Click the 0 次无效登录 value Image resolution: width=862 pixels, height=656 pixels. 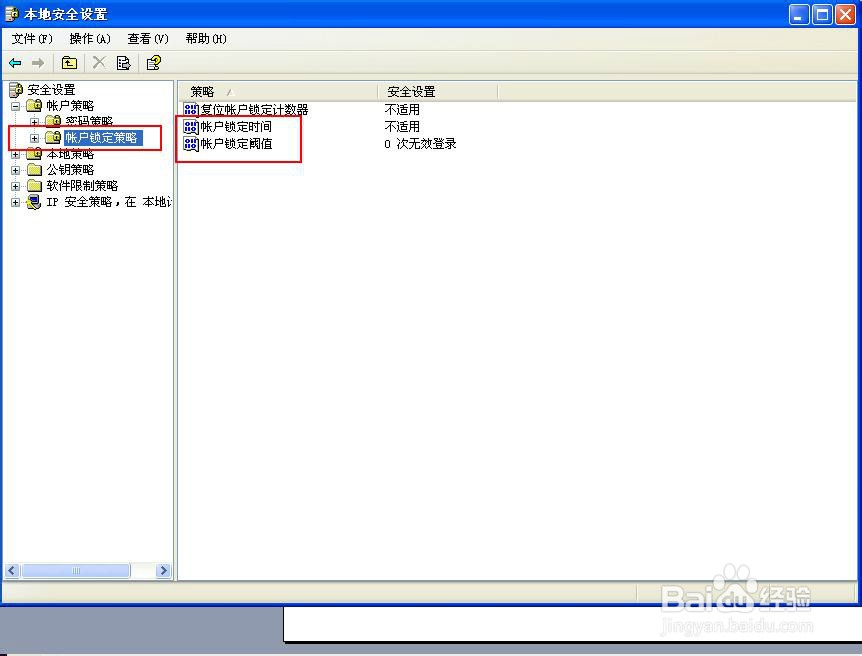point(421,144)
